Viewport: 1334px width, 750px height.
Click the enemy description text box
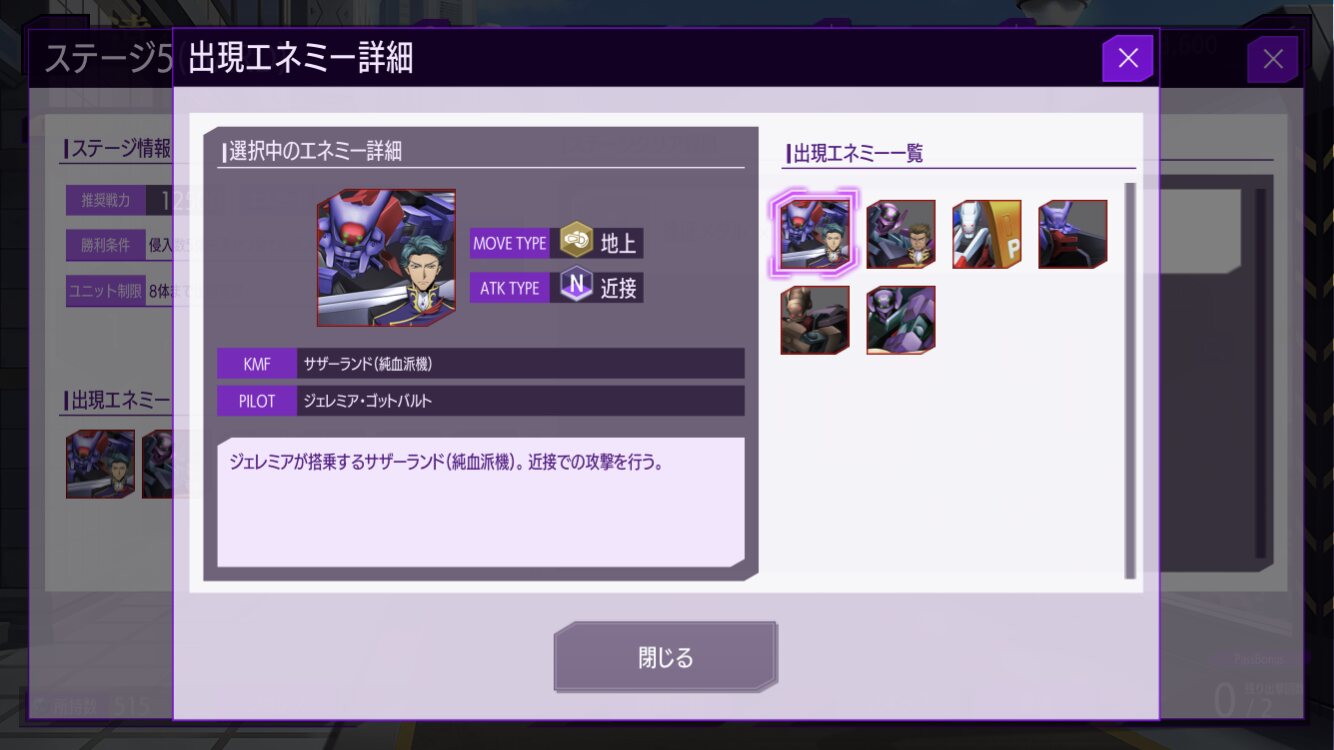(481, 502)
